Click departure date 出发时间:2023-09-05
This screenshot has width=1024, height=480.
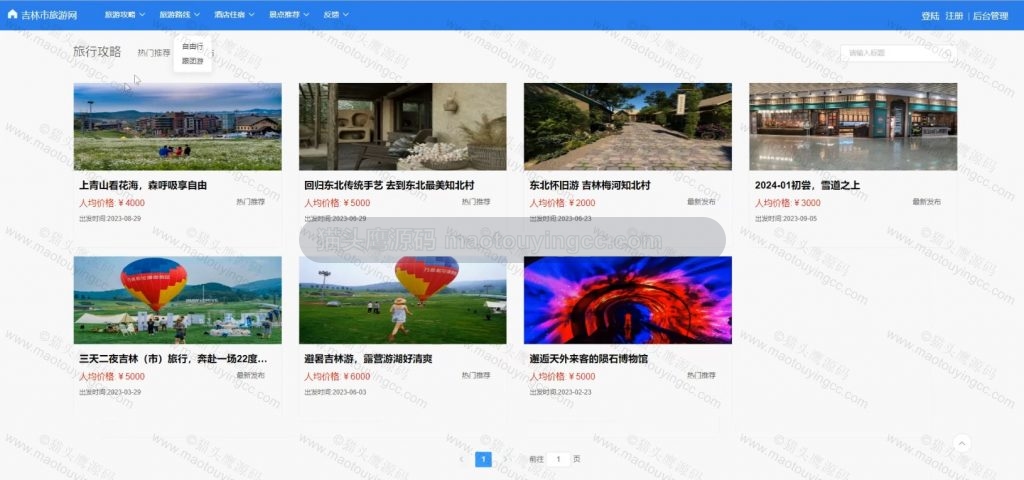point(786,219)
